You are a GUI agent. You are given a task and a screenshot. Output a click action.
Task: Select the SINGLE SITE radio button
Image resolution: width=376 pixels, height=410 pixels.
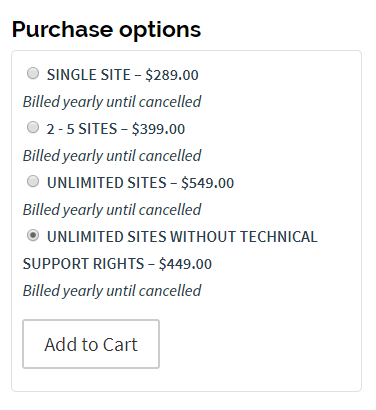click(33, 73)
